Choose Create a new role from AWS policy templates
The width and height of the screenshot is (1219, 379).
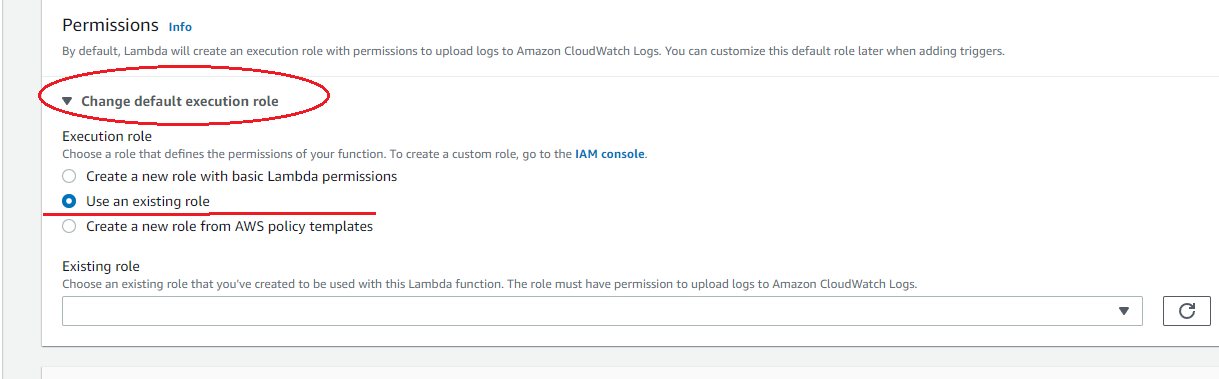click(x=69, y=226)
